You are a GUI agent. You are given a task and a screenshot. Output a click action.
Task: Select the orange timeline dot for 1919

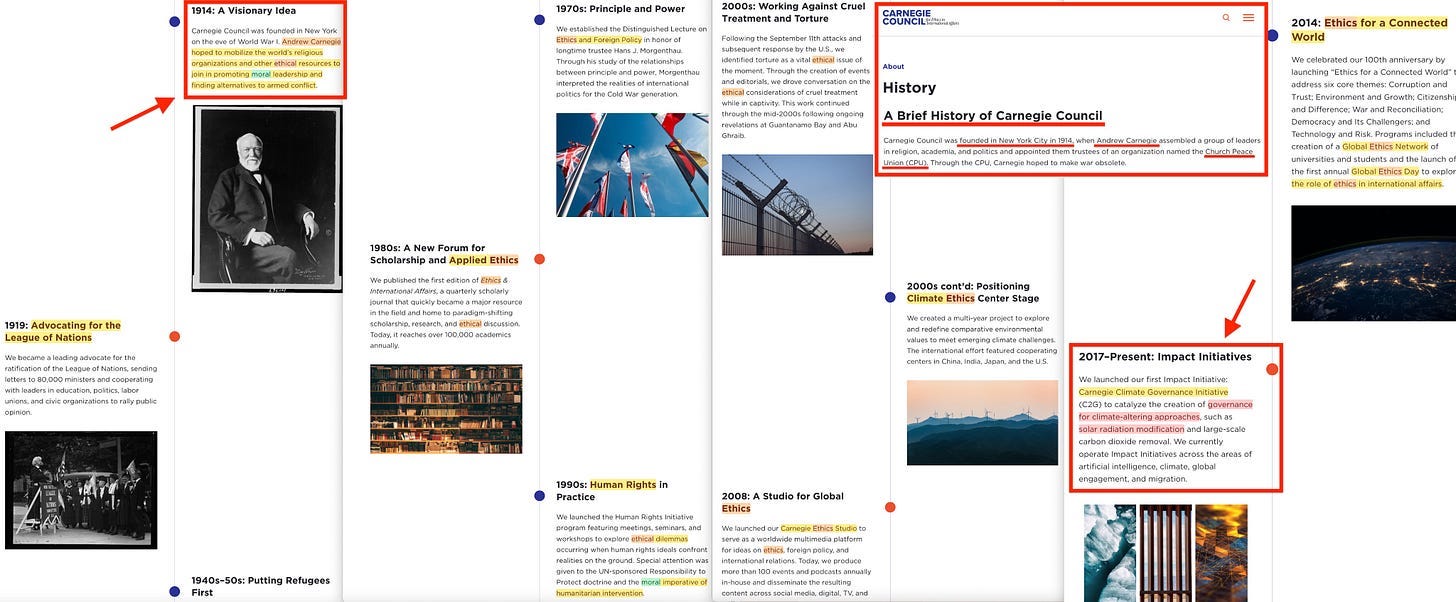coord(174,337)
